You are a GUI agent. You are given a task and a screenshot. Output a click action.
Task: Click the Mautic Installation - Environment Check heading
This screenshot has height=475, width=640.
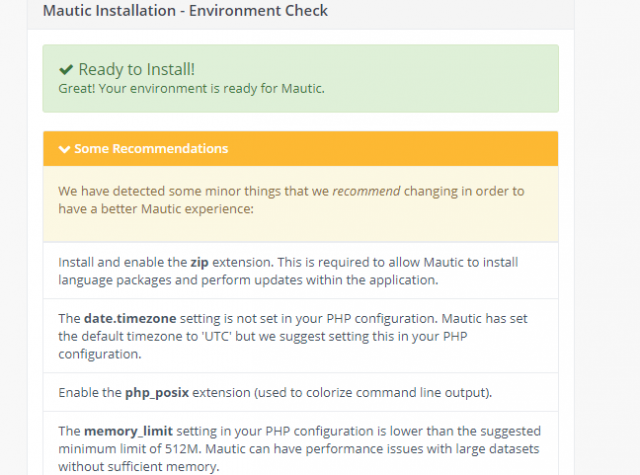pos(185,11)
